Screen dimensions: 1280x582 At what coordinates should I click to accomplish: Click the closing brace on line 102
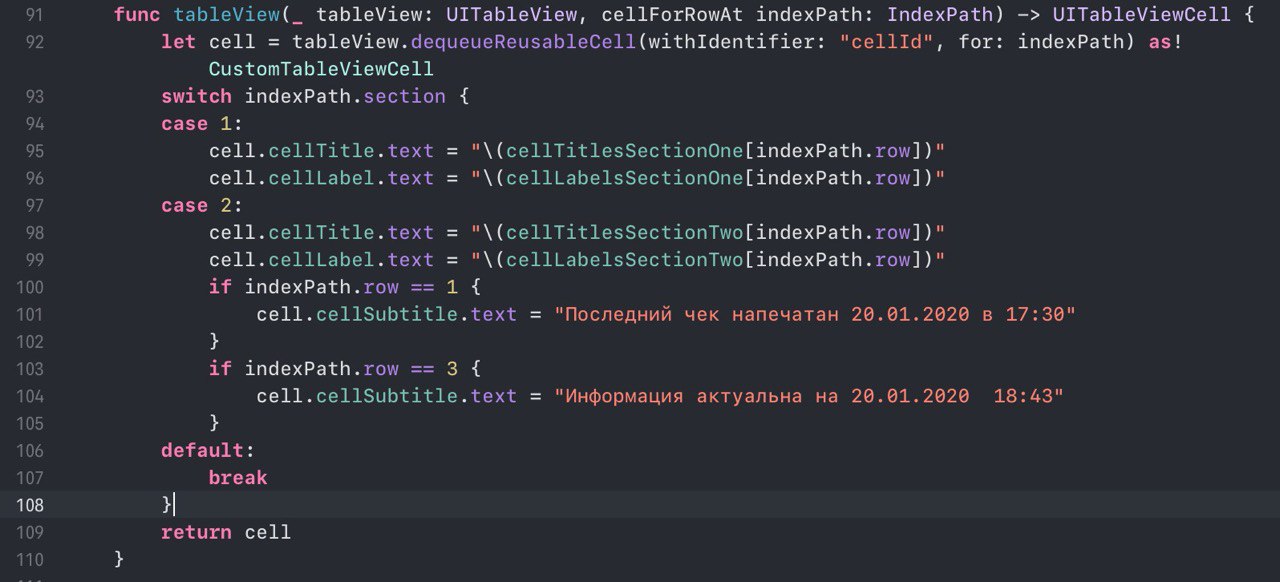click(214, 342)
